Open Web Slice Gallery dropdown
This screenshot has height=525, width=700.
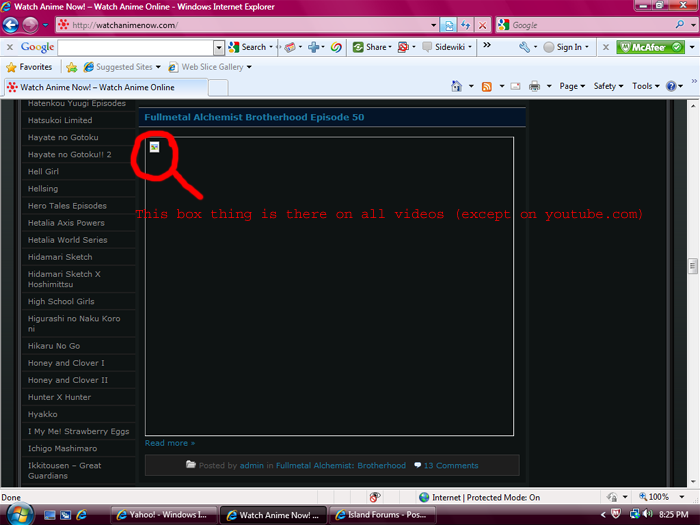[210, 67]
